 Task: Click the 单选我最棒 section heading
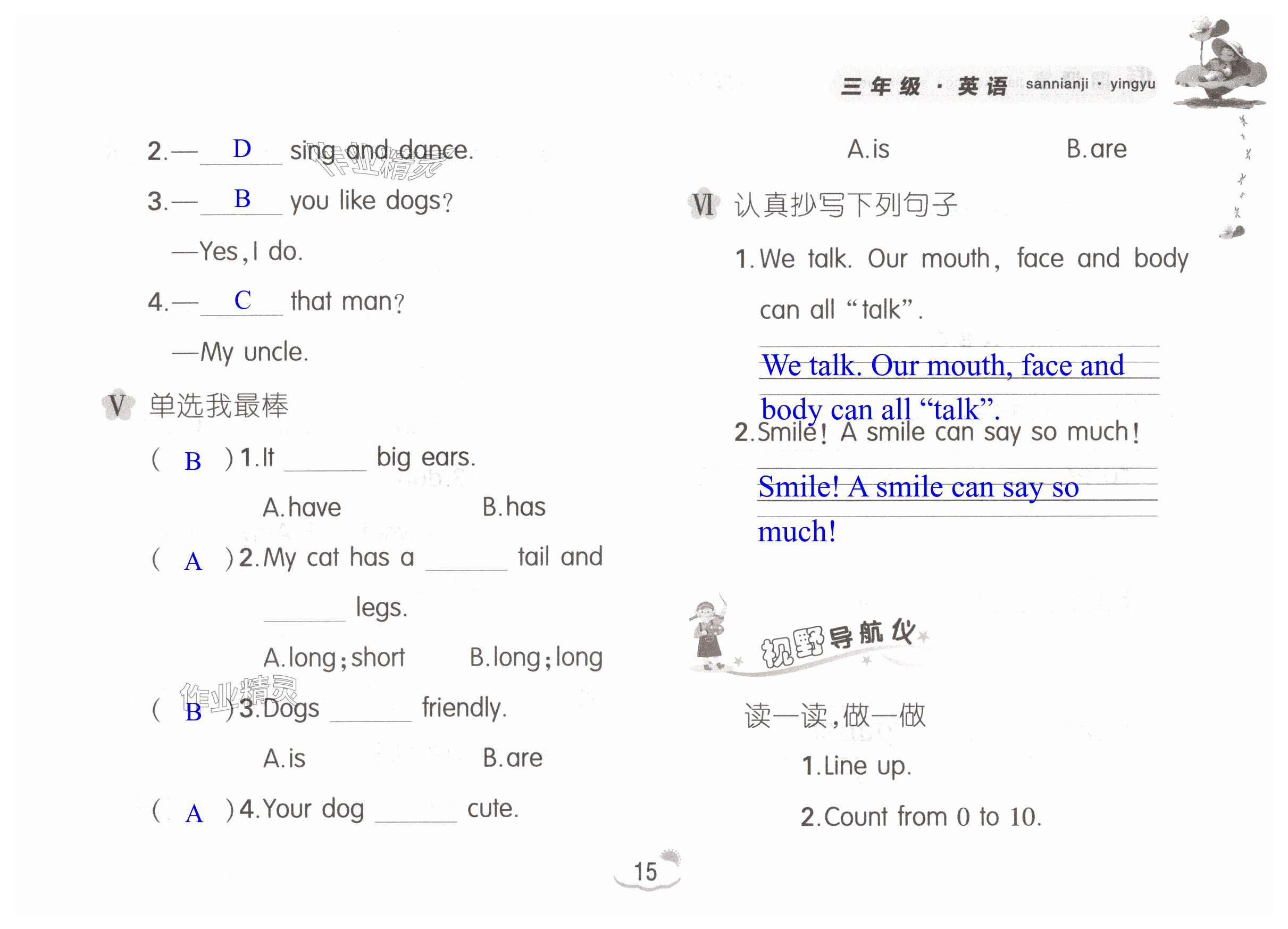[x=219, y=405]
